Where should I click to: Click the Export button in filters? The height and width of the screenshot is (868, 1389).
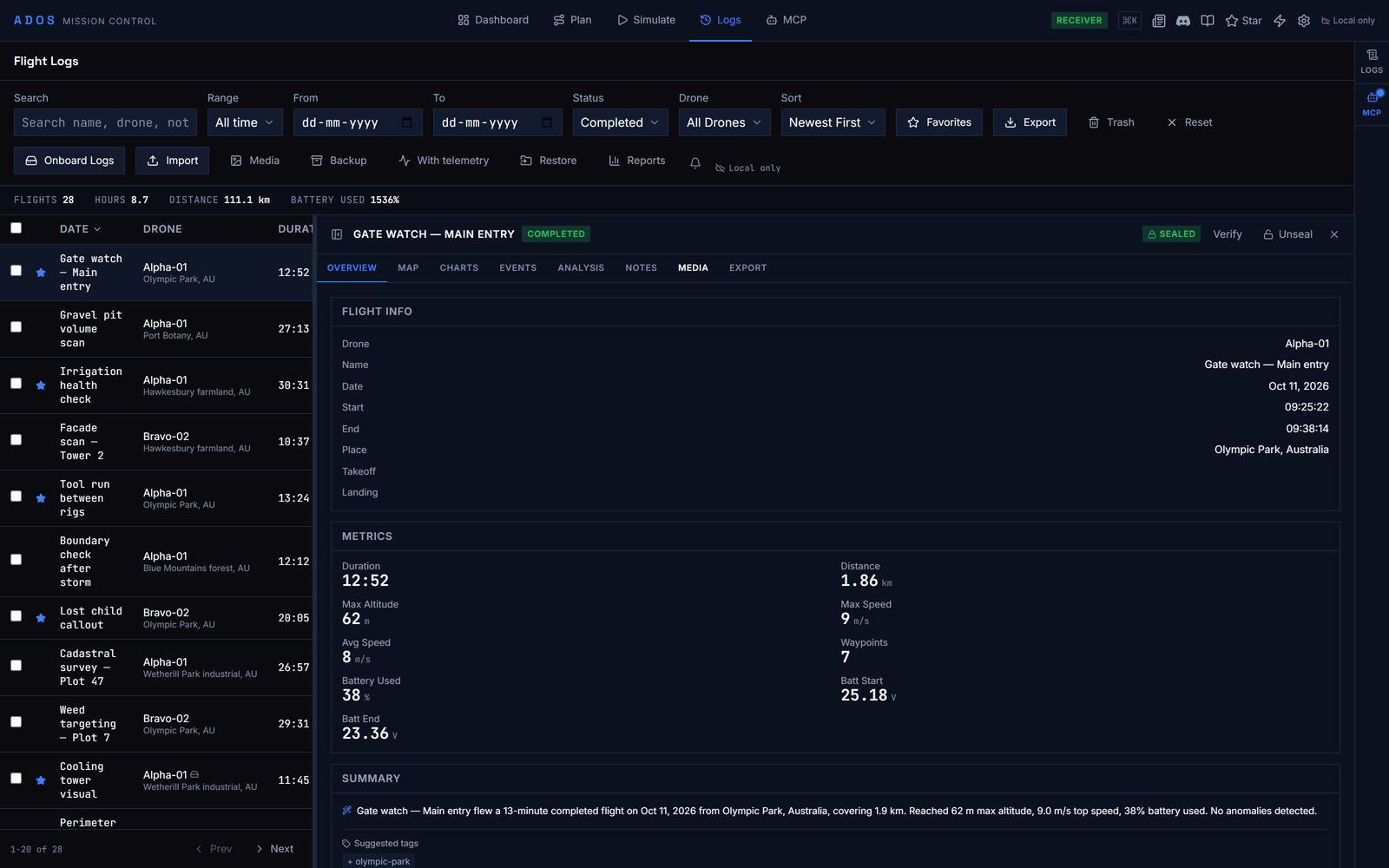click(1030, 122)
